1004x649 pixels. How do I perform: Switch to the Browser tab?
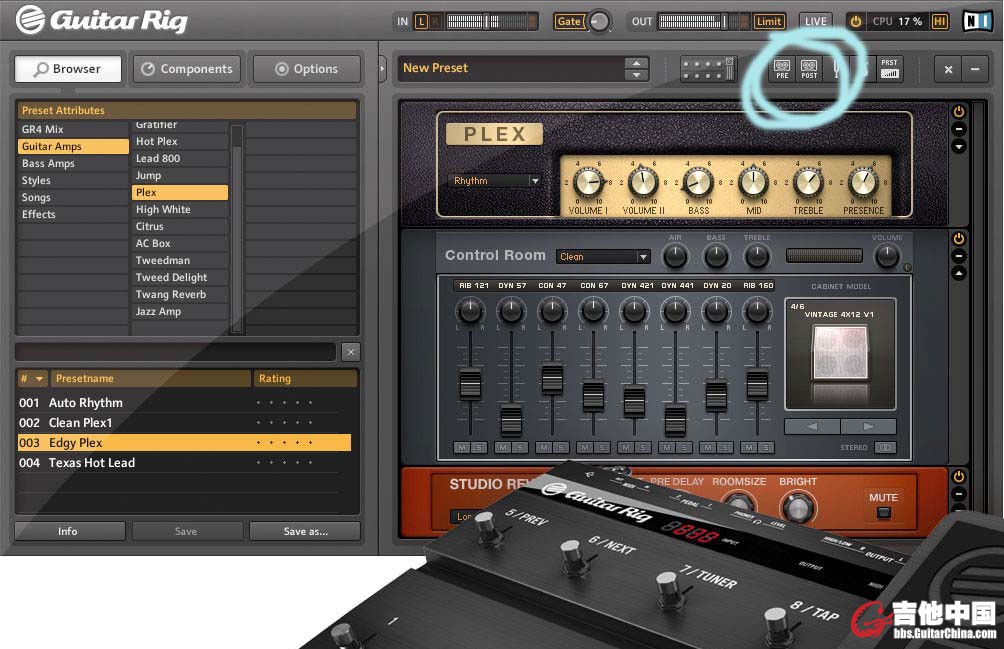pyautogui.click(x=68, y=68)
